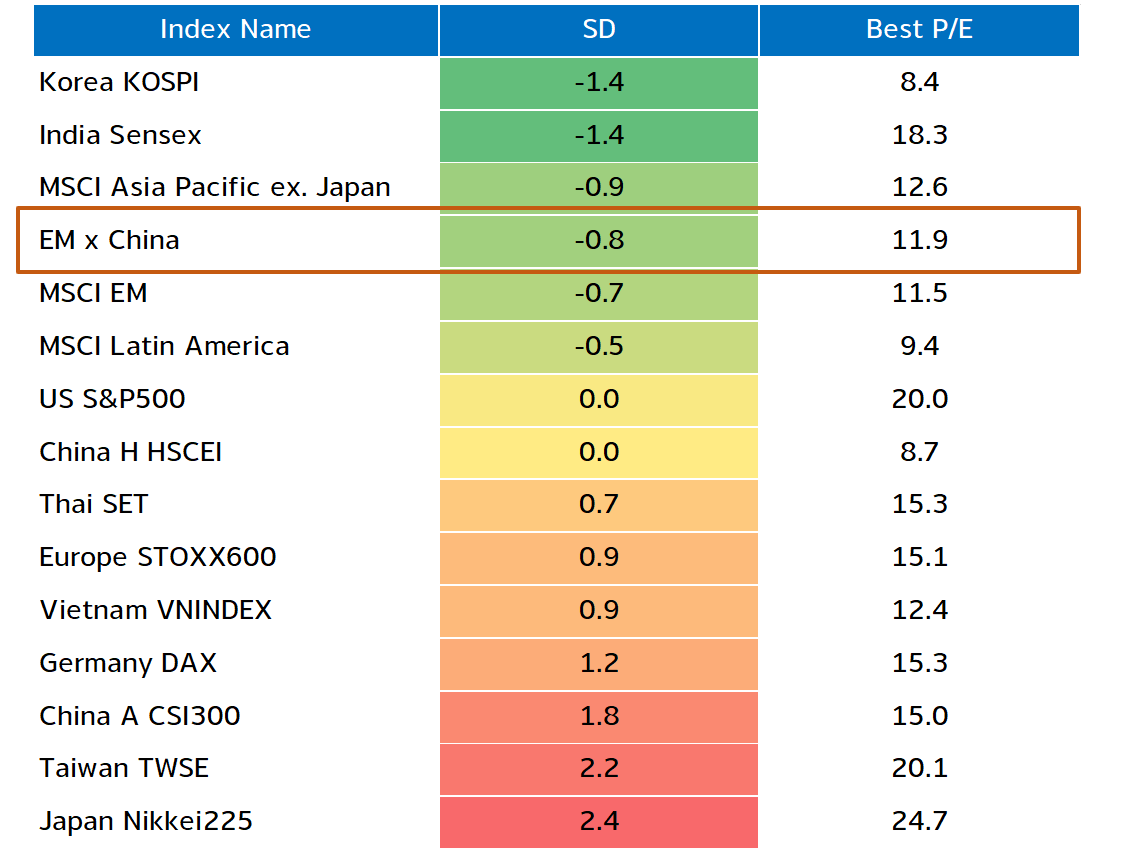
Task: Select MSCI Latin America row label
Action: (164, 346)
